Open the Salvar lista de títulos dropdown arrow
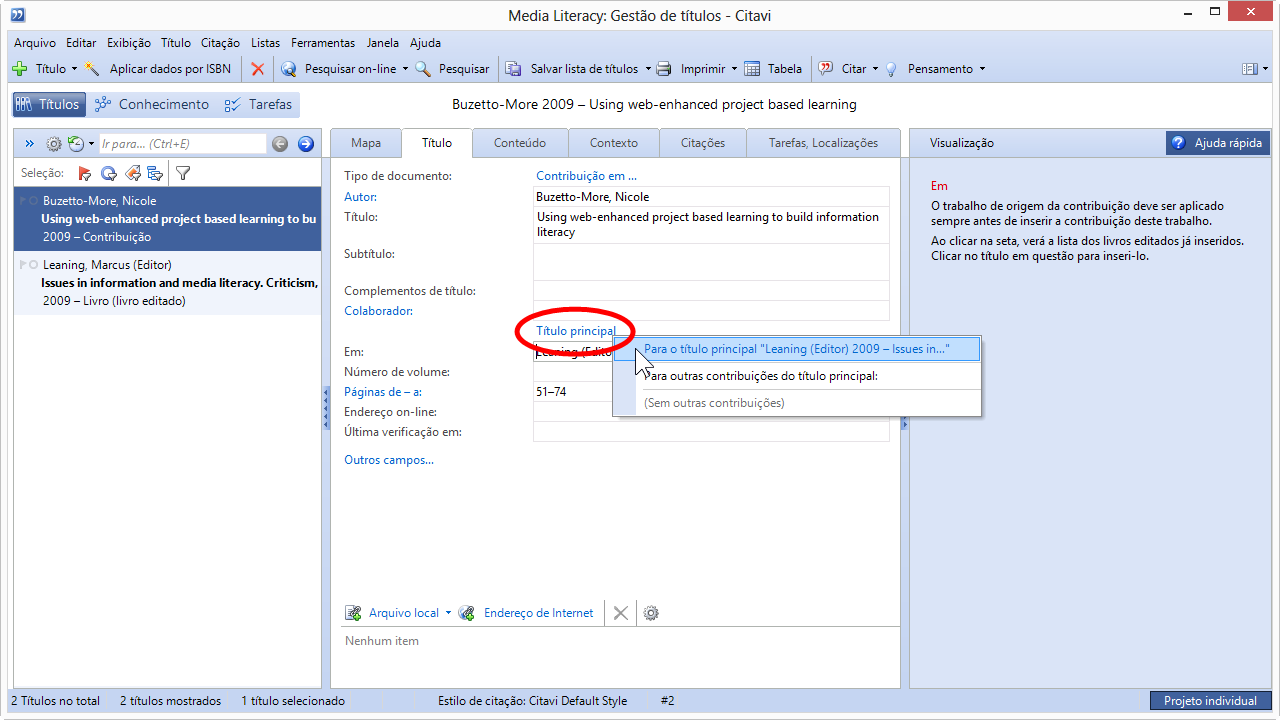The width and height of the screenshot is (1280, 720). (x=647, y=69)
